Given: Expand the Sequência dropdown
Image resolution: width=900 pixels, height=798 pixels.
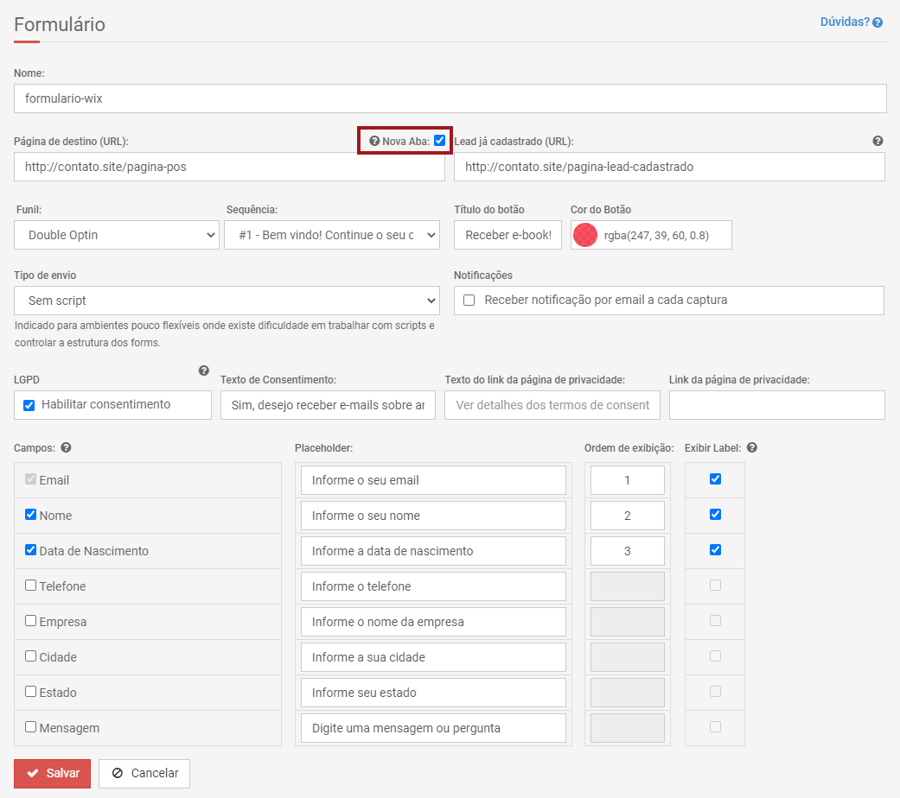Looking at the screenshot, I should (x=331, y=235).
